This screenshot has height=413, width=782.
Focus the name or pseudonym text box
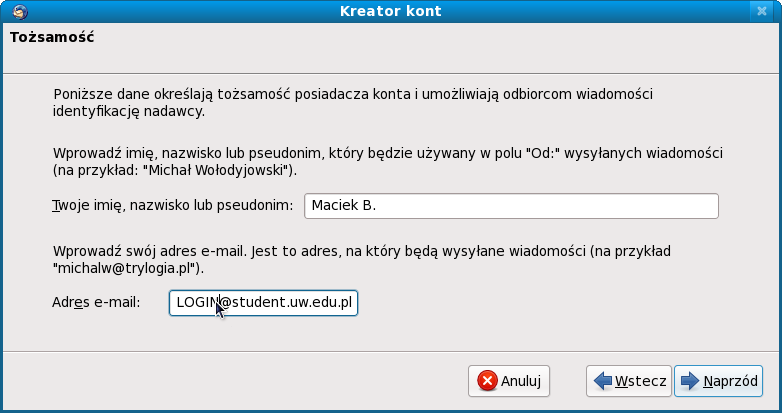pos(511,205)
